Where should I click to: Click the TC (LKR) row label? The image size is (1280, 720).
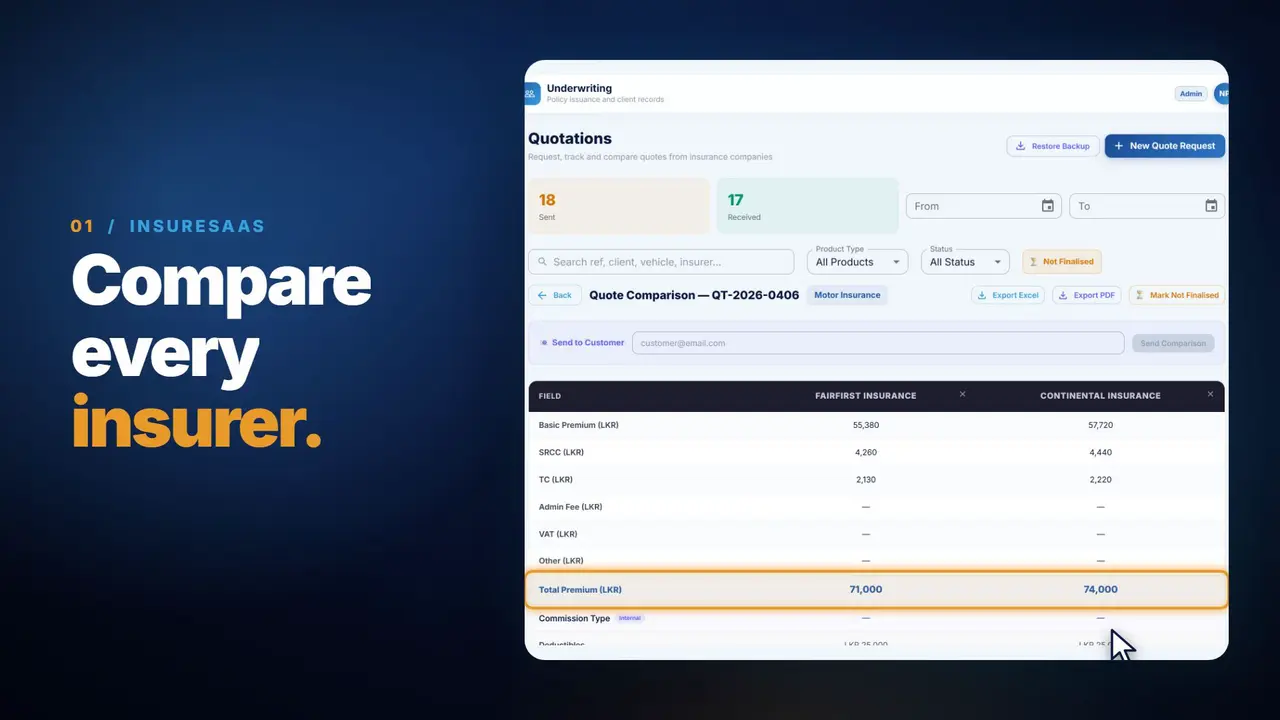556,479
